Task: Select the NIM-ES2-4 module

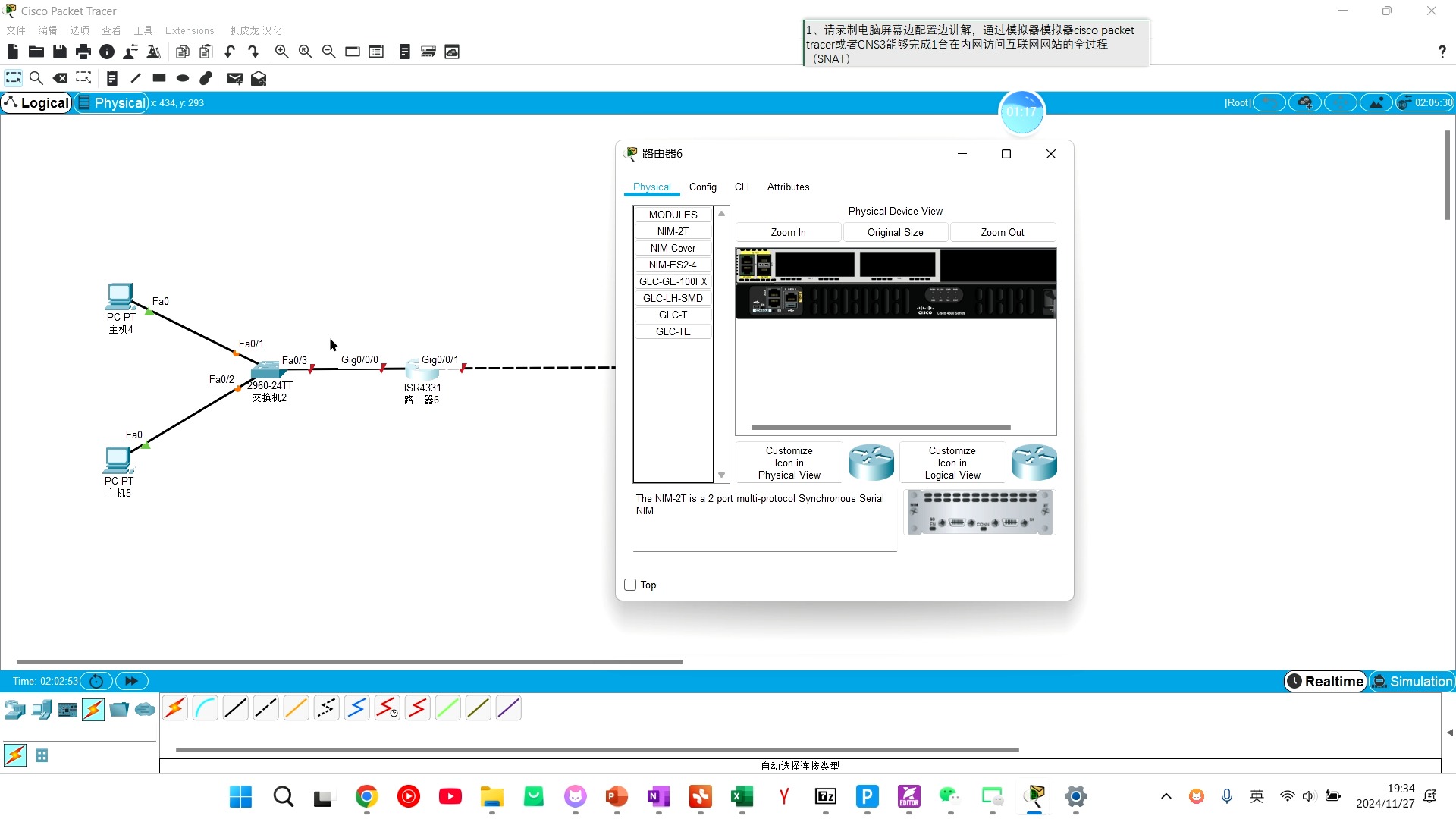Action: (673, 265)
